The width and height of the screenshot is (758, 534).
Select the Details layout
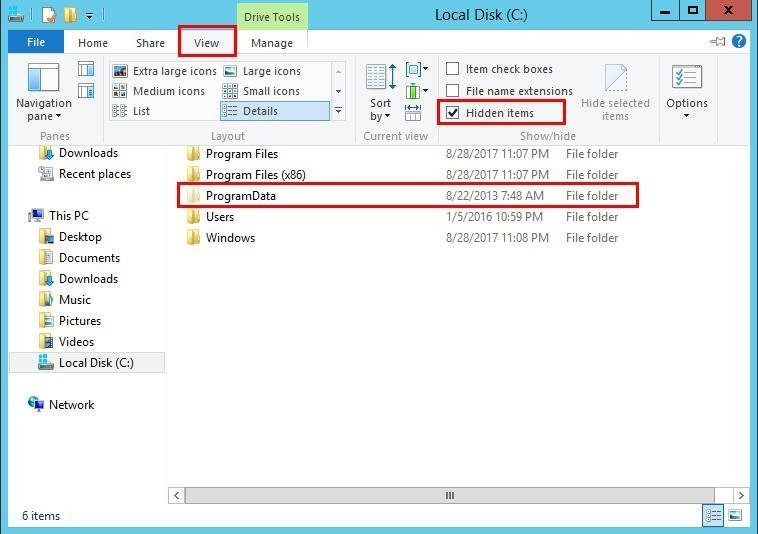pyautogui.click(x=275, y=111)
